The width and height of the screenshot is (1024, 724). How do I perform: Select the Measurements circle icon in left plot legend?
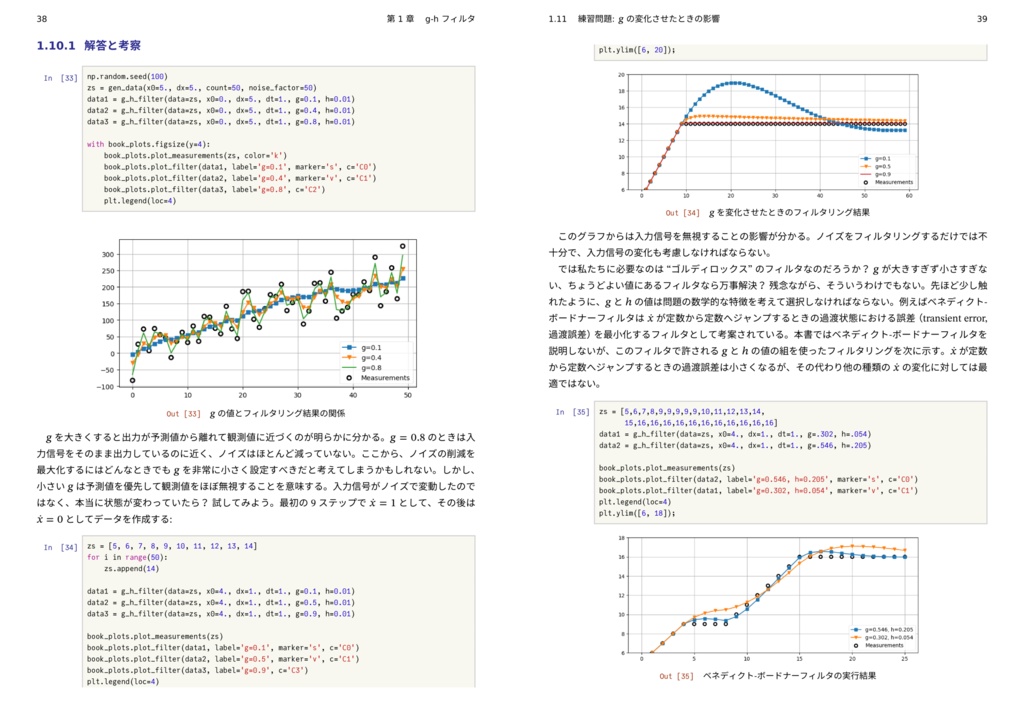tap(349, 377)
